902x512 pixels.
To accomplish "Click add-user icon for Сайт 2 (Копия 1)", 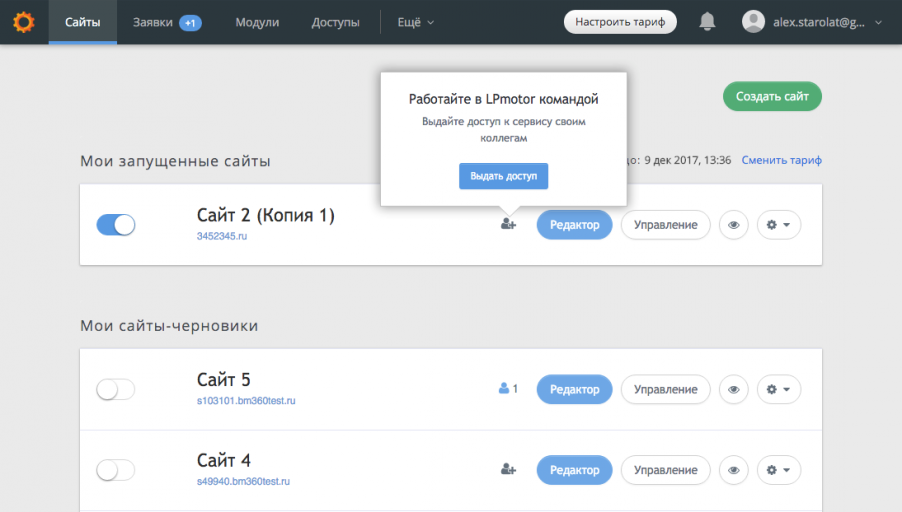I will click(508, 224).
